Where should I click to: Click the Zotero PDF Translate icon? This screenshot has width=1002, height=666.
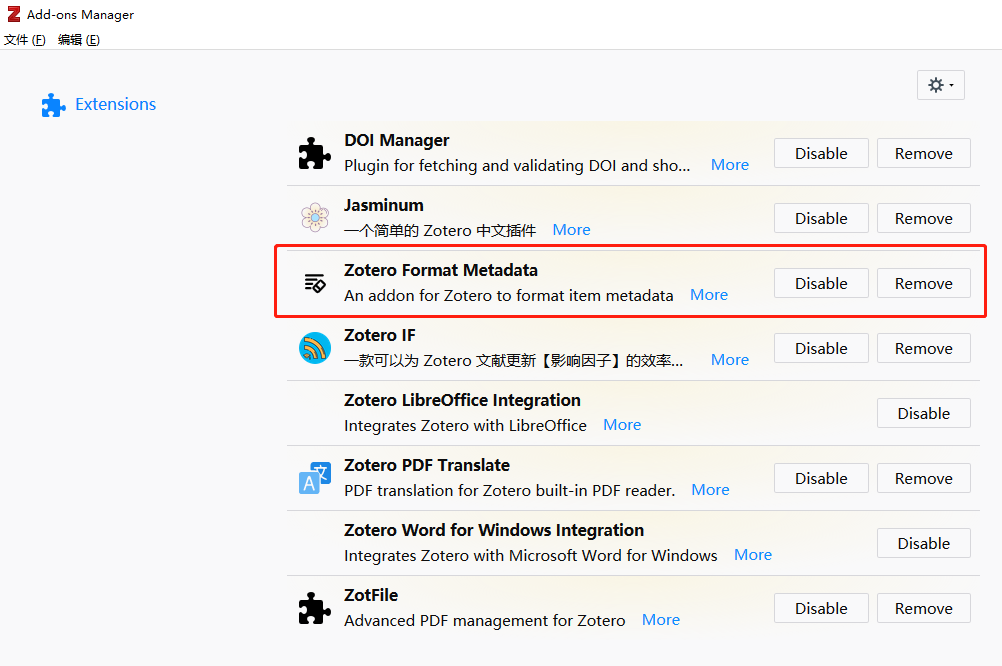314,478
